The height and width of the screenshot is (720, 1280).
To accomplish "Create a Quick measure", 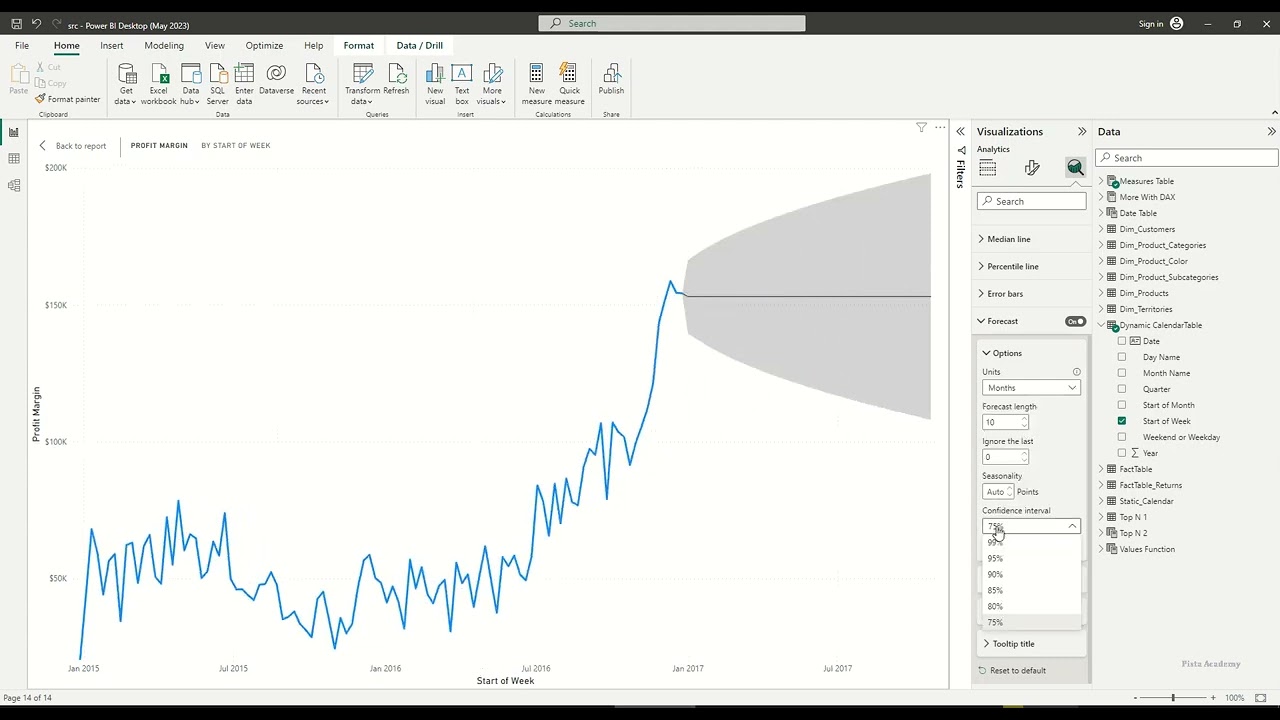I will click(x=569, y=84).
